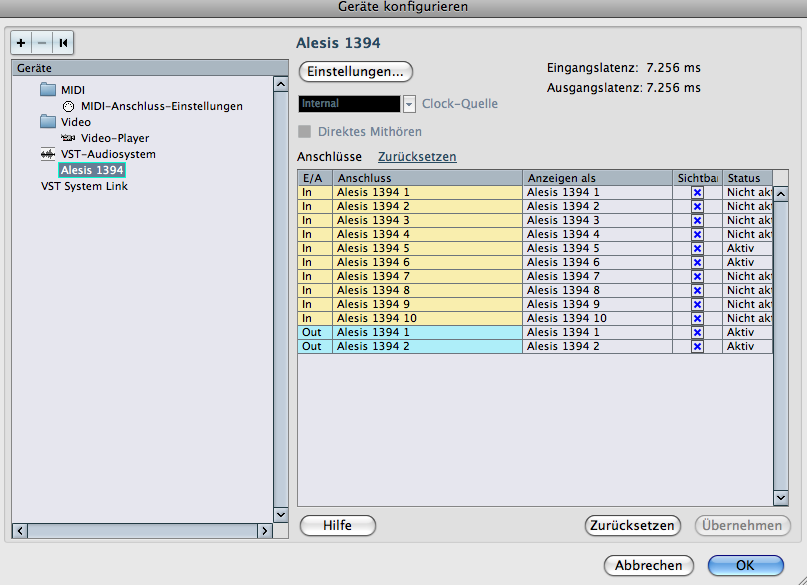Click Out label of Alesis 1394 2 row
807x585 pixels.
[x=312, y=346]
